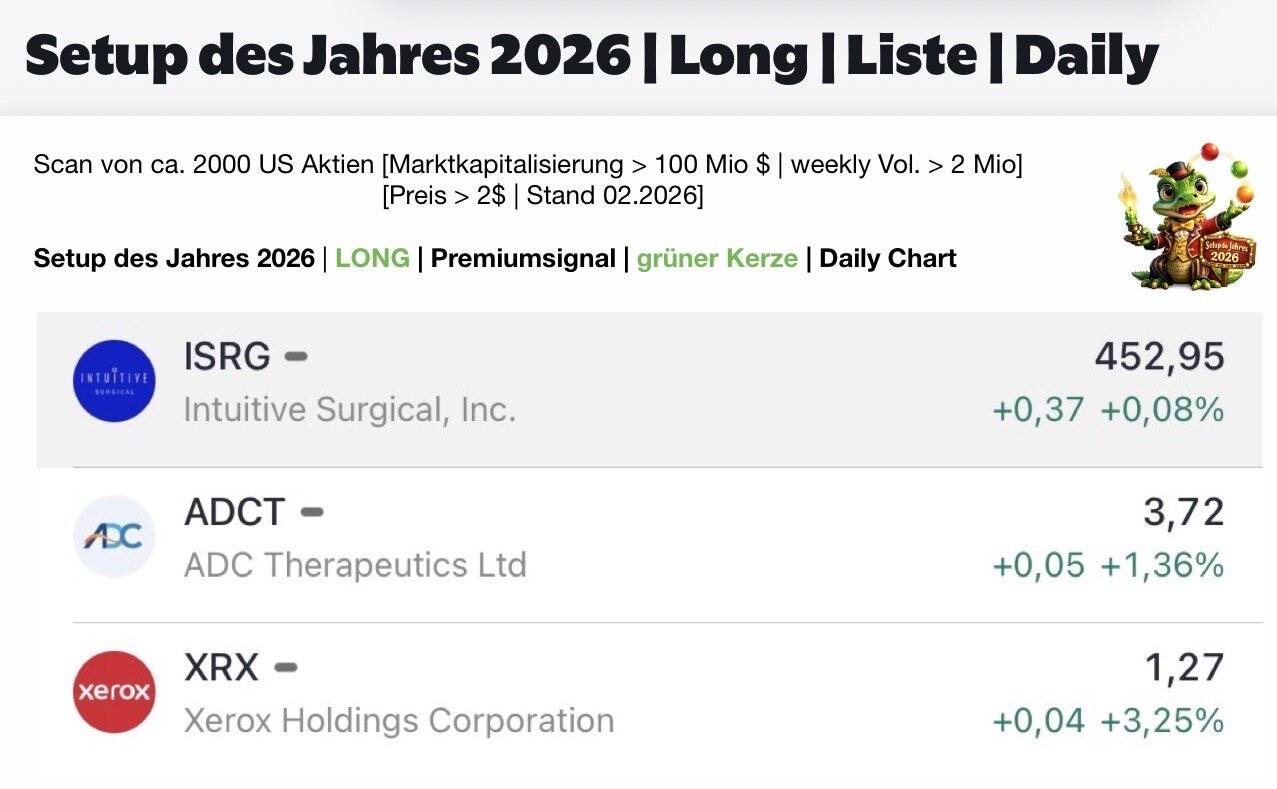This screenshot has width=1277, height=789.
Task: Click ISRG change +0,37 +0,08%
Action: pyautogui.click(x=1107, y=409)
